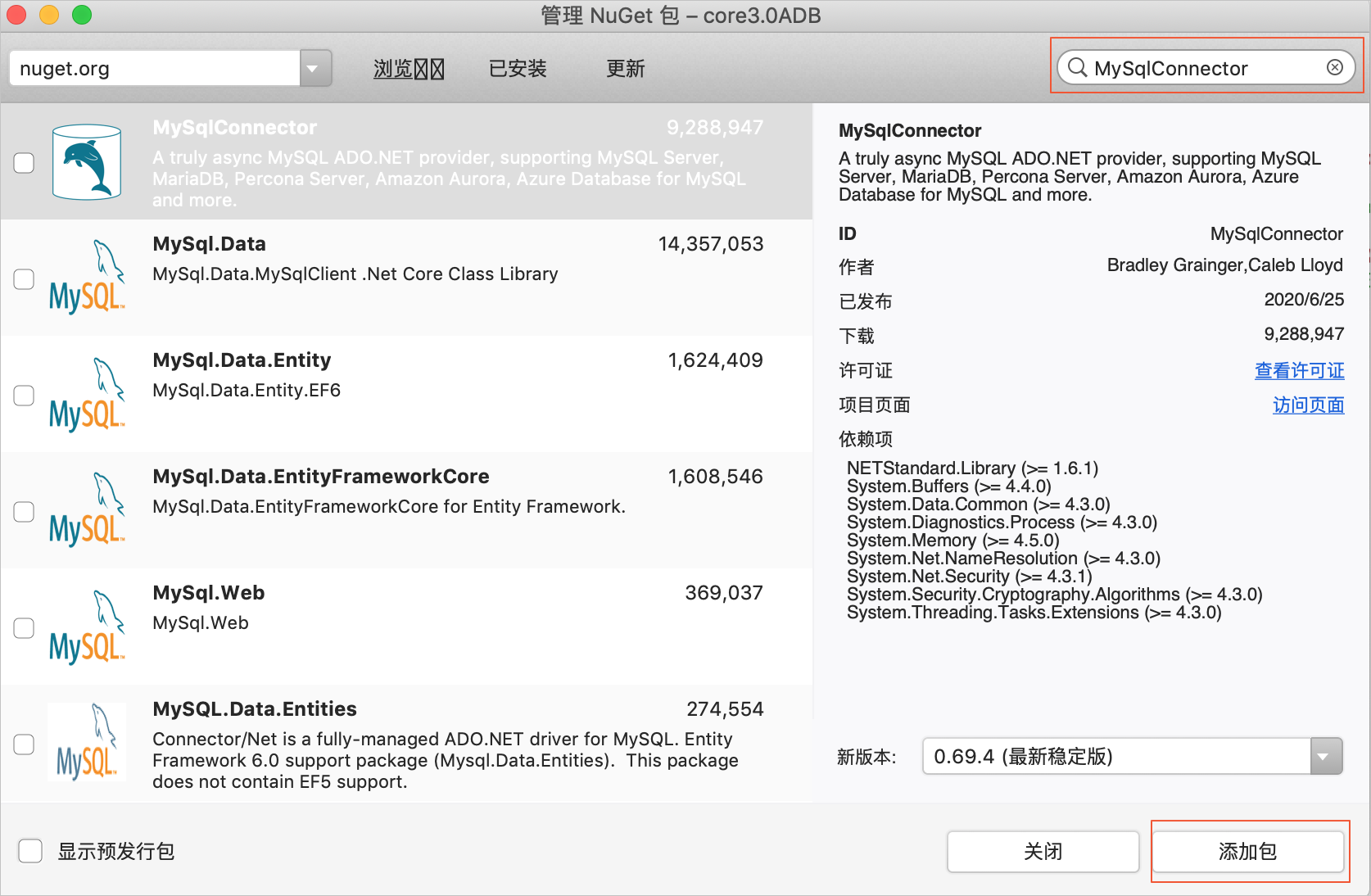
Task: Click the System.Security.Cryptography.Algorithms dependency entry
Action: click(x=1055, y=595)
